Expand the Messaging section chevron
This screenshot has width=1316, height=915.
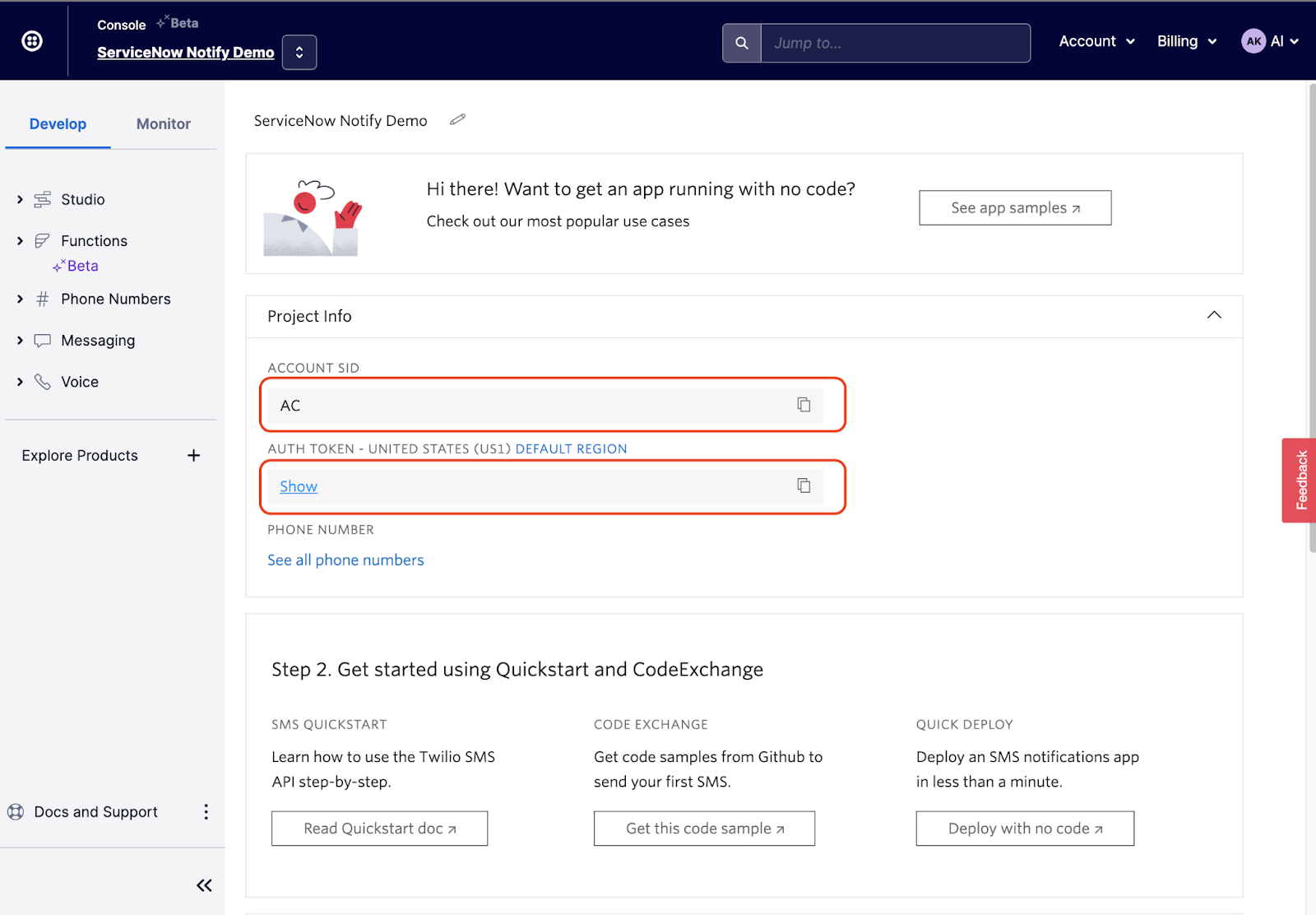[20, 340]
